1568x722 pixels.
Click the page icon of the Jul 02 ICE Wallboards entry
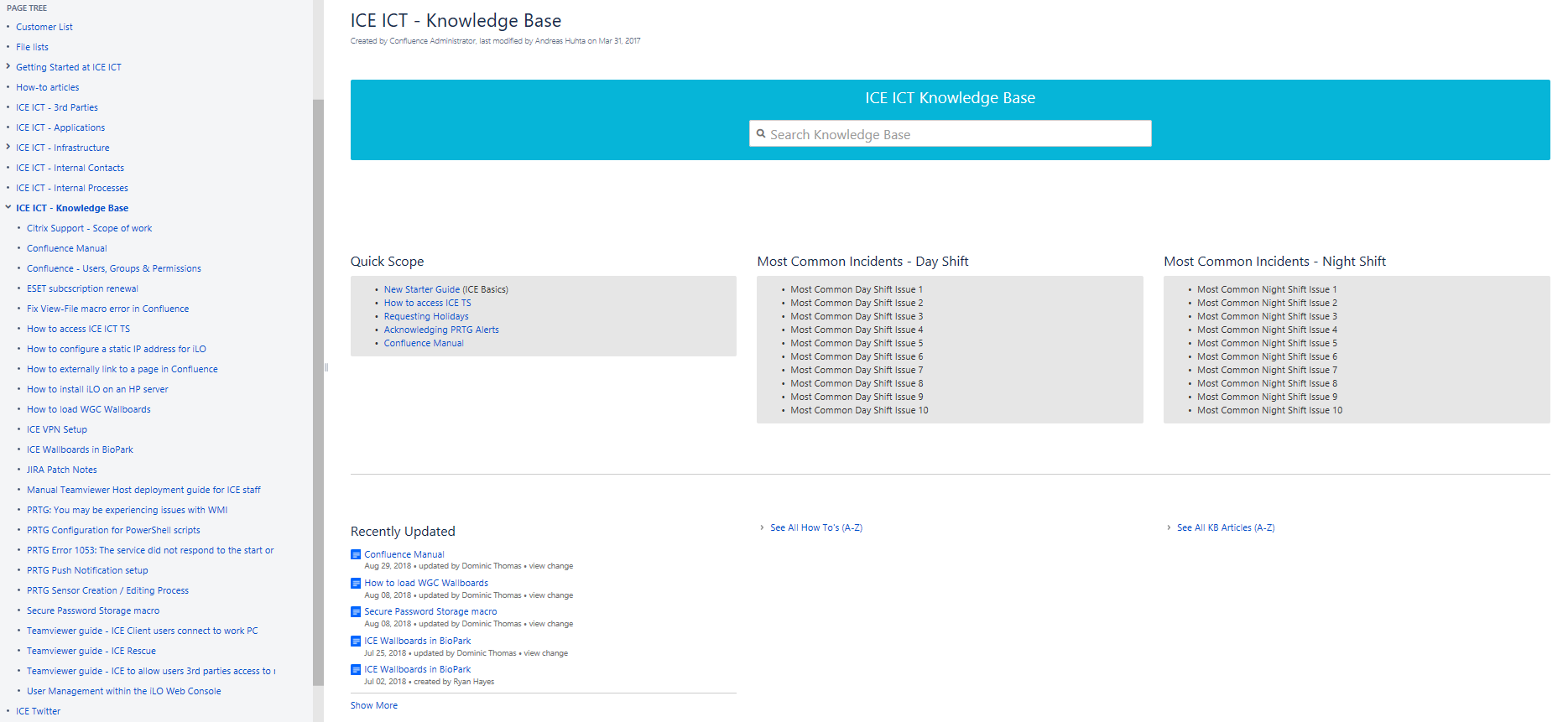pyautogui.click(x=356, y=669)
